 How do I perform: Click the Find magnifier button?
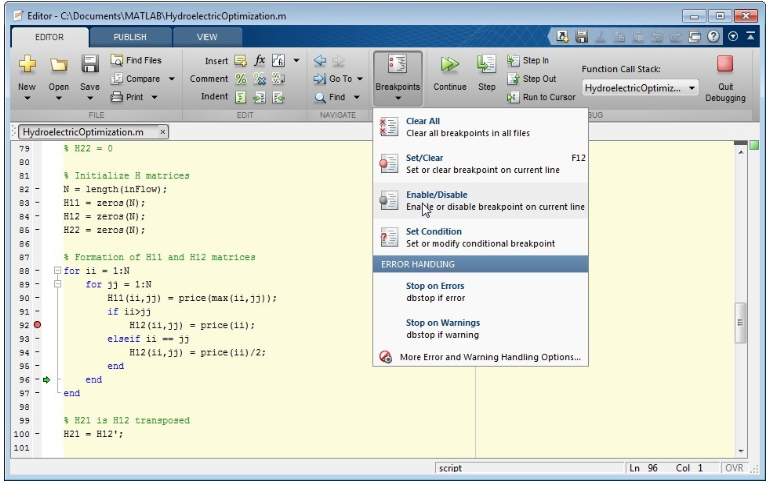point(330,97)
